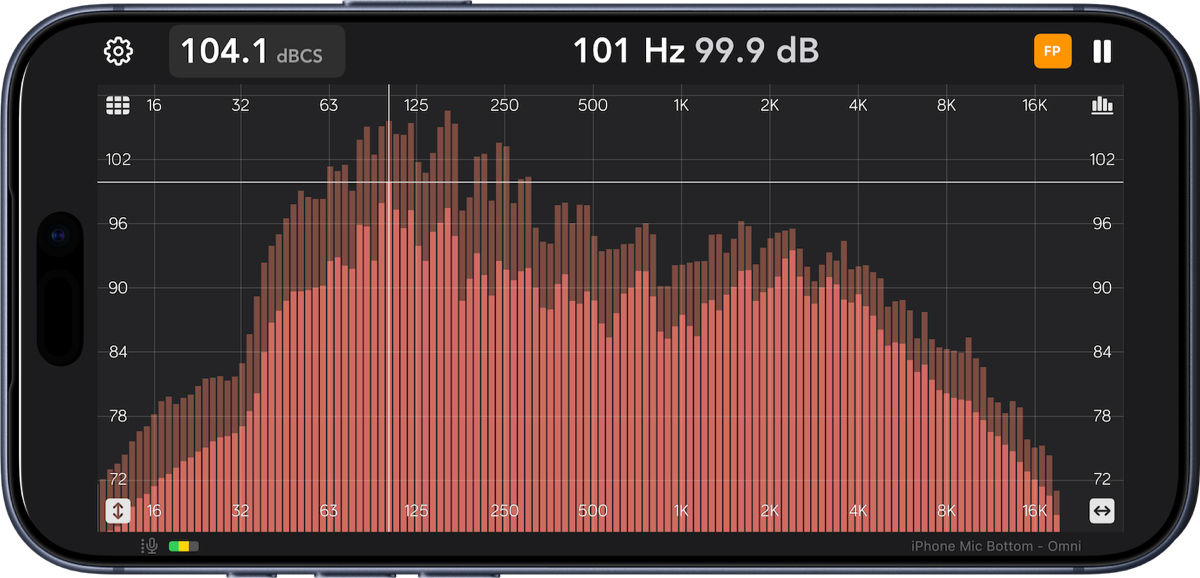Switch bar graph display mode icon
Image resolution: width=1200 pixels, height=578 pixels.
(1102, 105)
